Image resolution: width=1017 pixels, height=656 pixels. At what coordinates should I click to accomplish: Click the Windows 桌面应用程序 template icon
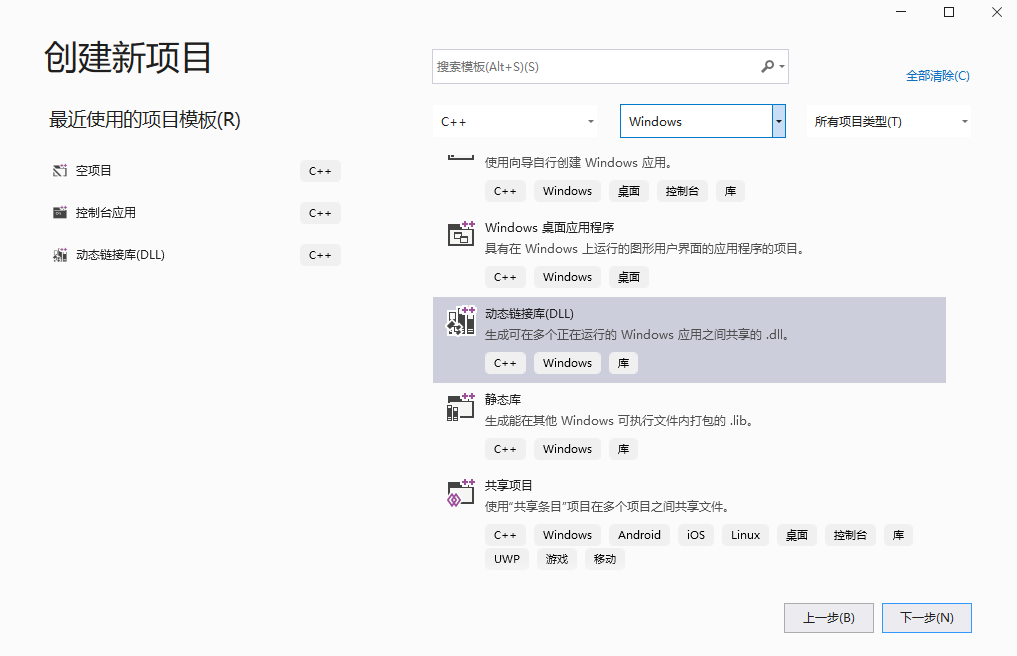pos(460,235)
